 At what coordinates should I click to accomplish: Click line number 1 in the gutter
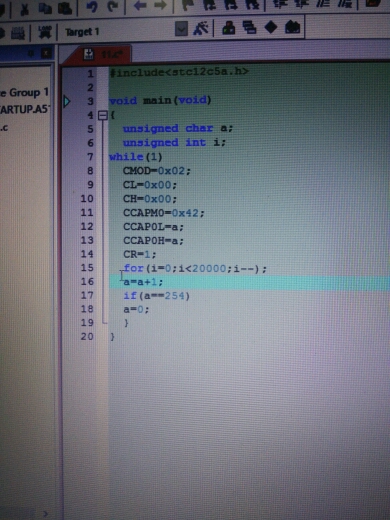click(90, 74)
